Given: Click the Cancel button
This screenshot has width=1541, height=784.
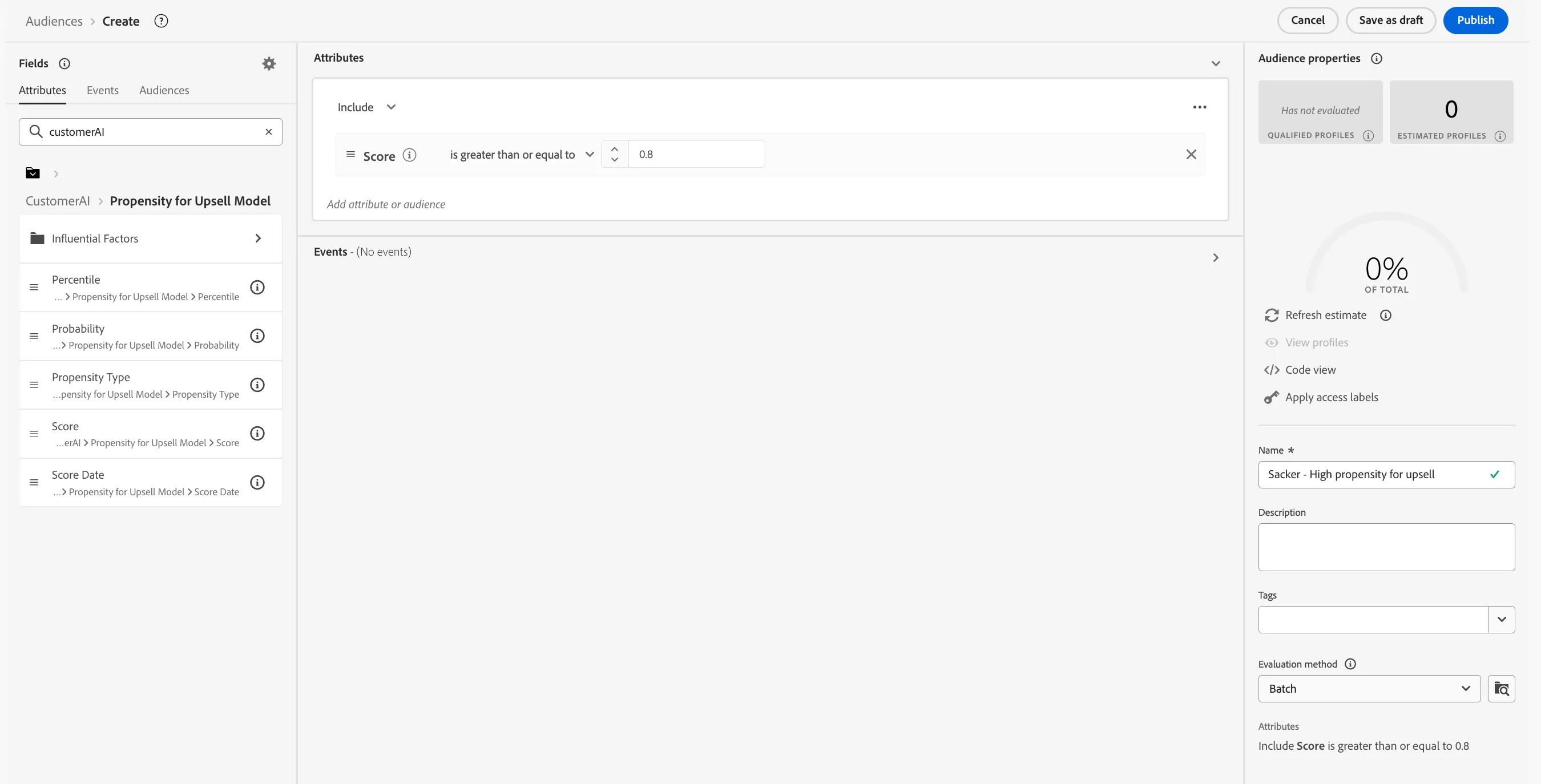Looking at the screenshot, I should tap(1308, 21).
